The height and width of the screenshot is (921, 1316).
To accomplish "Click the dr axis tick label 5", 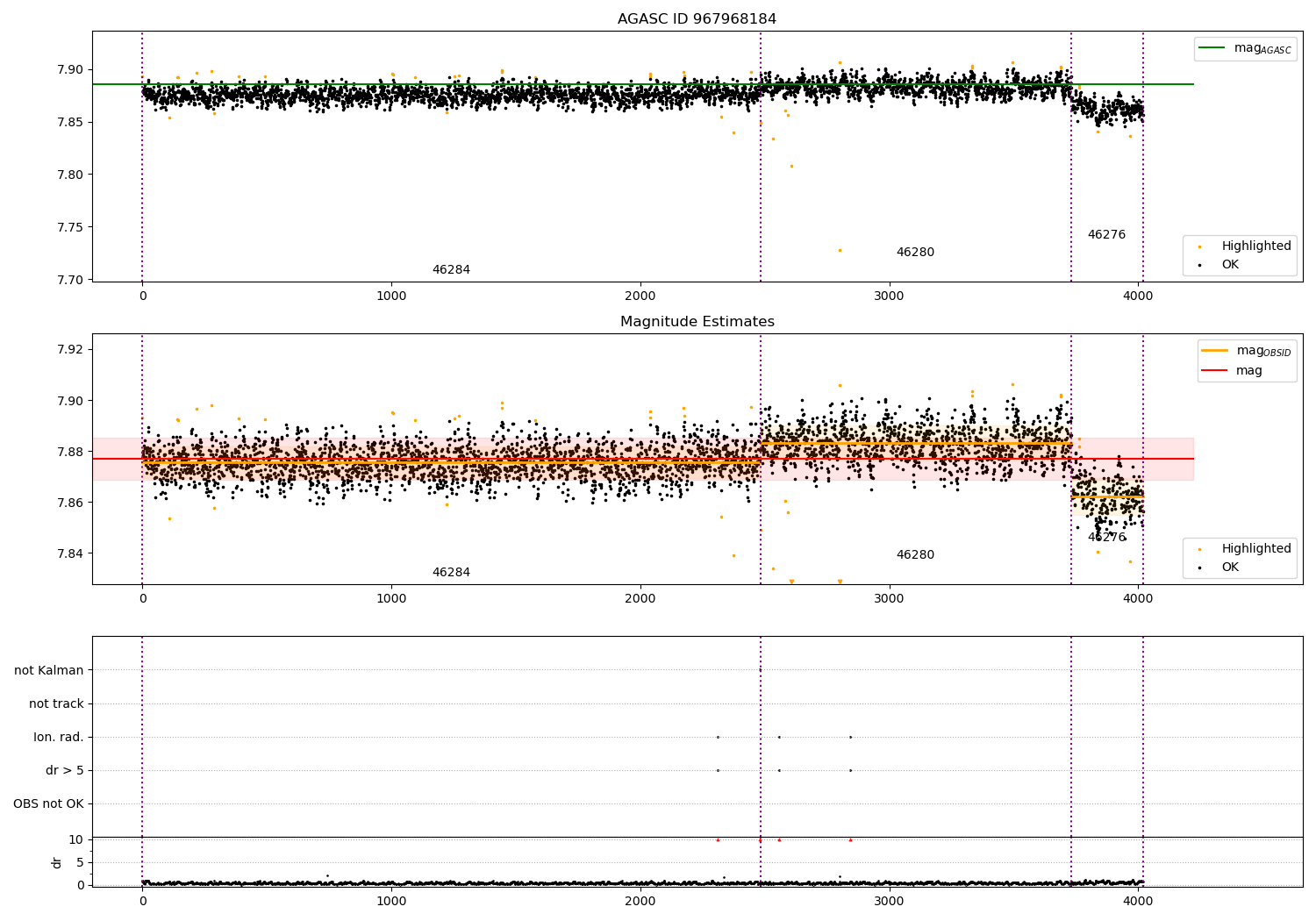I will (80, 862).
